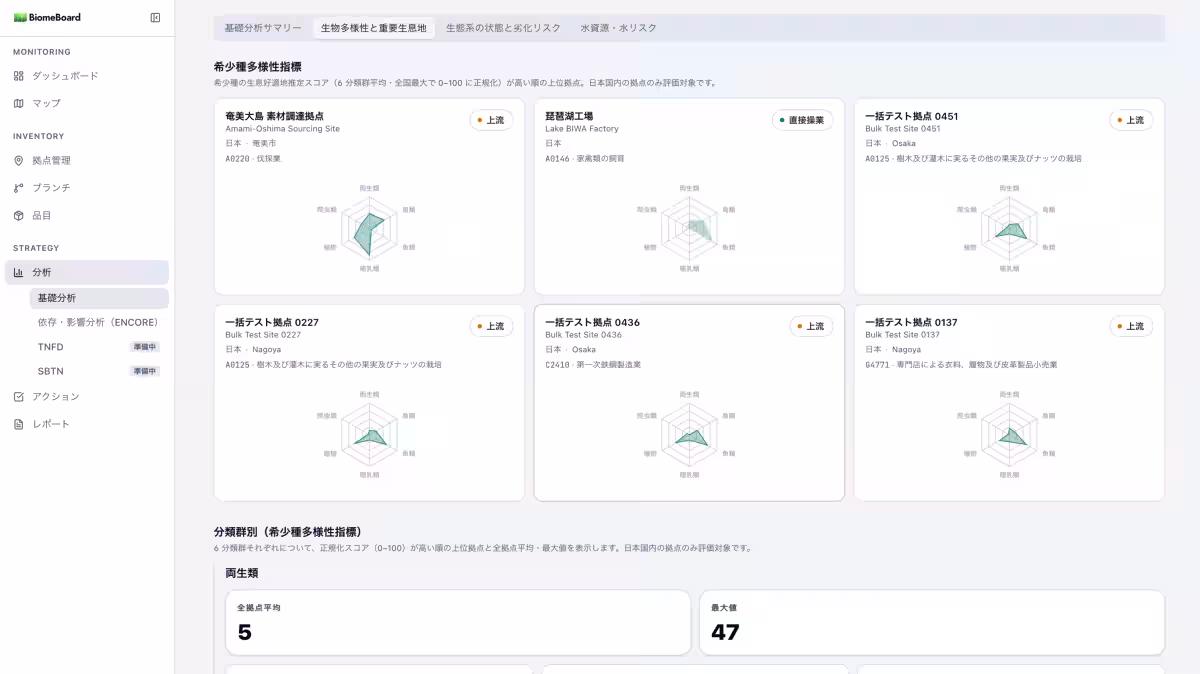
Task: Open レポート document icon item
Action: [18, 424]
